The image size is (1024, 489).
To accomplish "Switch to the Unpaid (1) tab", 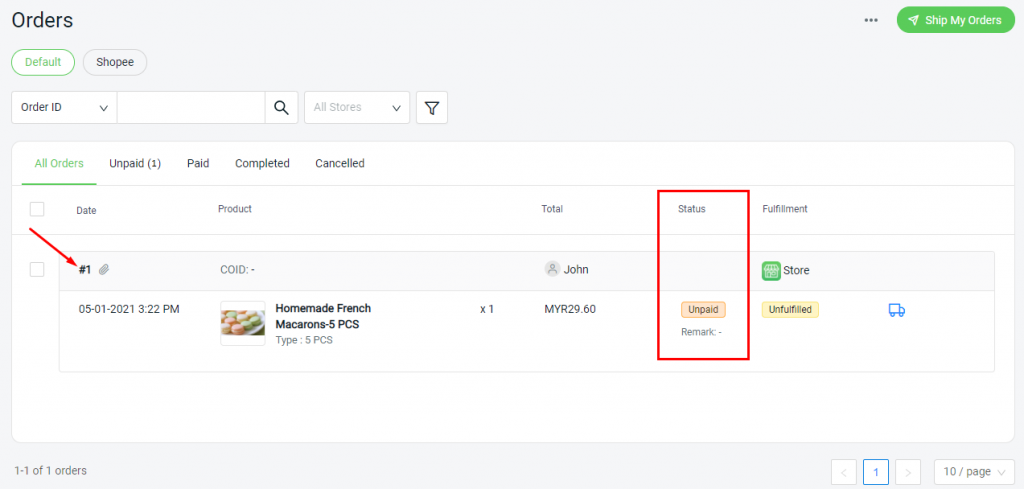I will pos(135,163).
